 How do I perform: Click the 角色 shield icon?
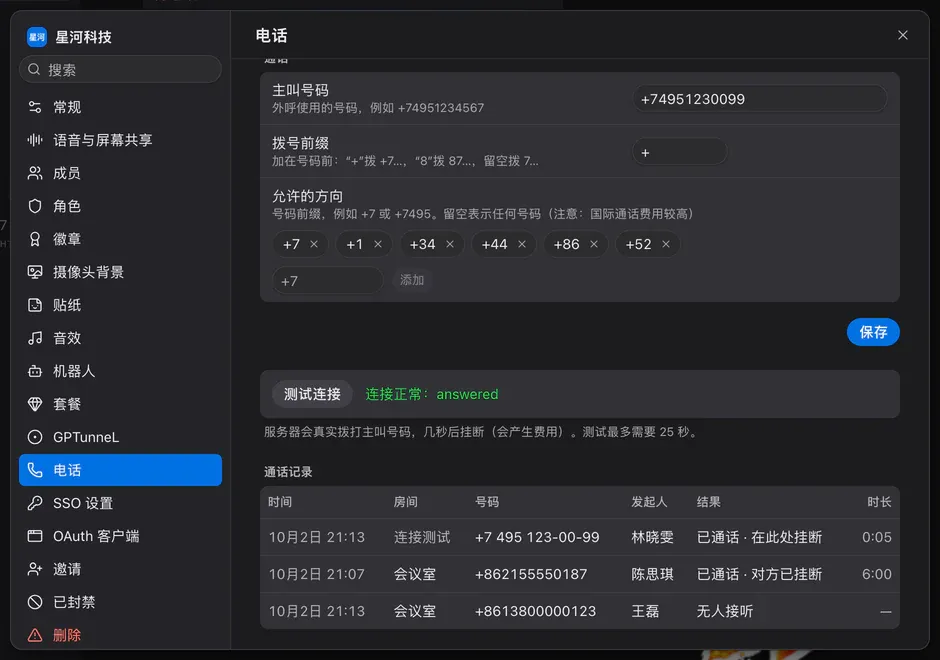[x=35, y=206]
